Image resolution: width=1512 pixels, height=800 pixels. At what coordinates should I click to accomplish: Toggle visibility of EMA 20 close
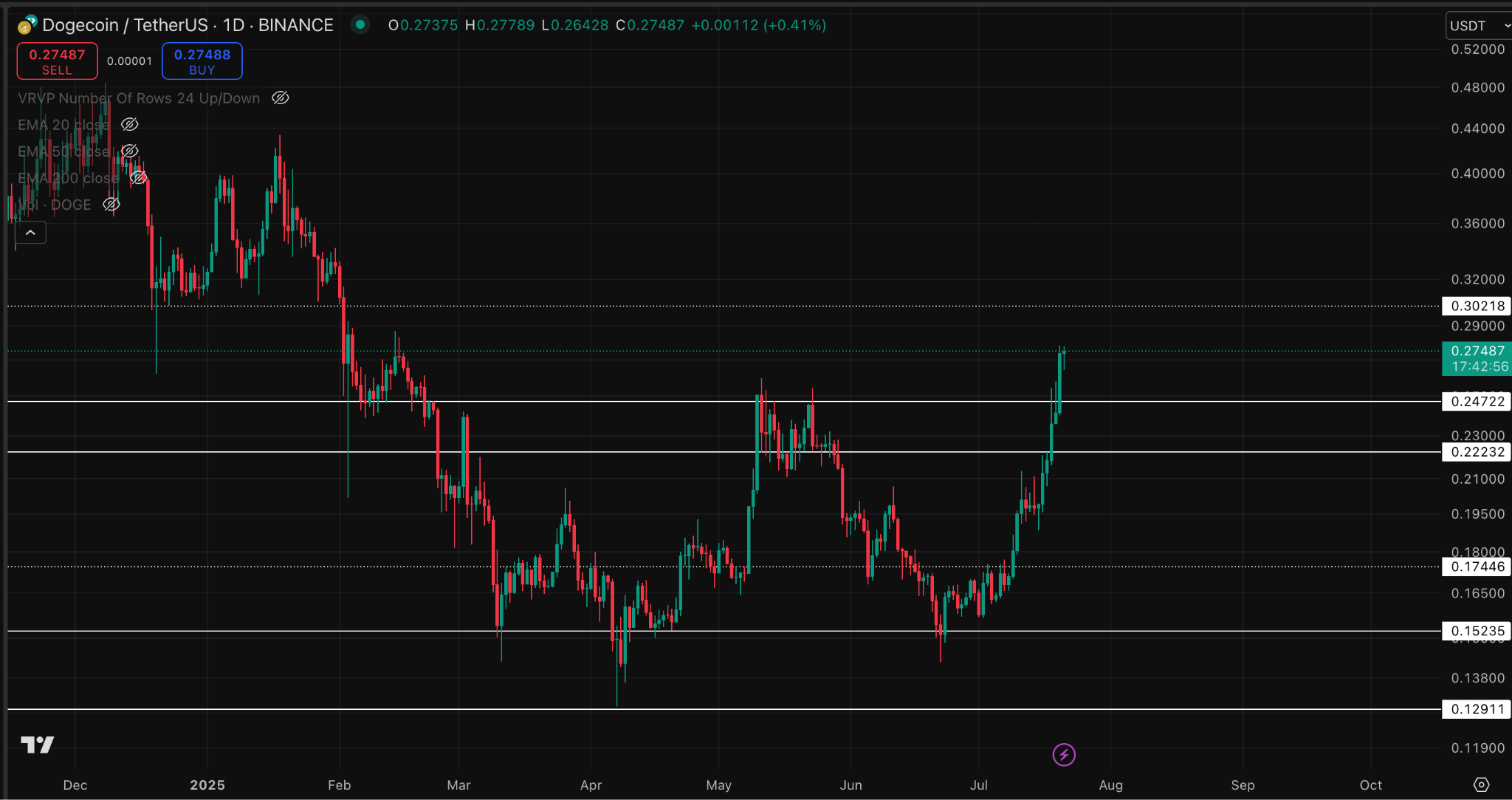click(130, 124)
